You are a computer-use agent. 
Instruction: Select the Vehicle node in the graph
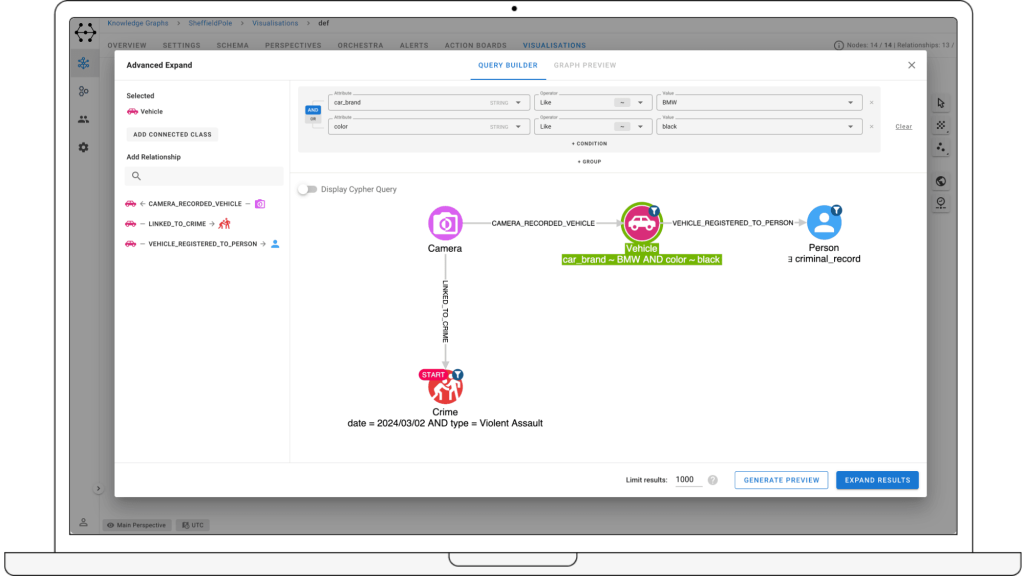pyautogui.click(x=641, y=223)
